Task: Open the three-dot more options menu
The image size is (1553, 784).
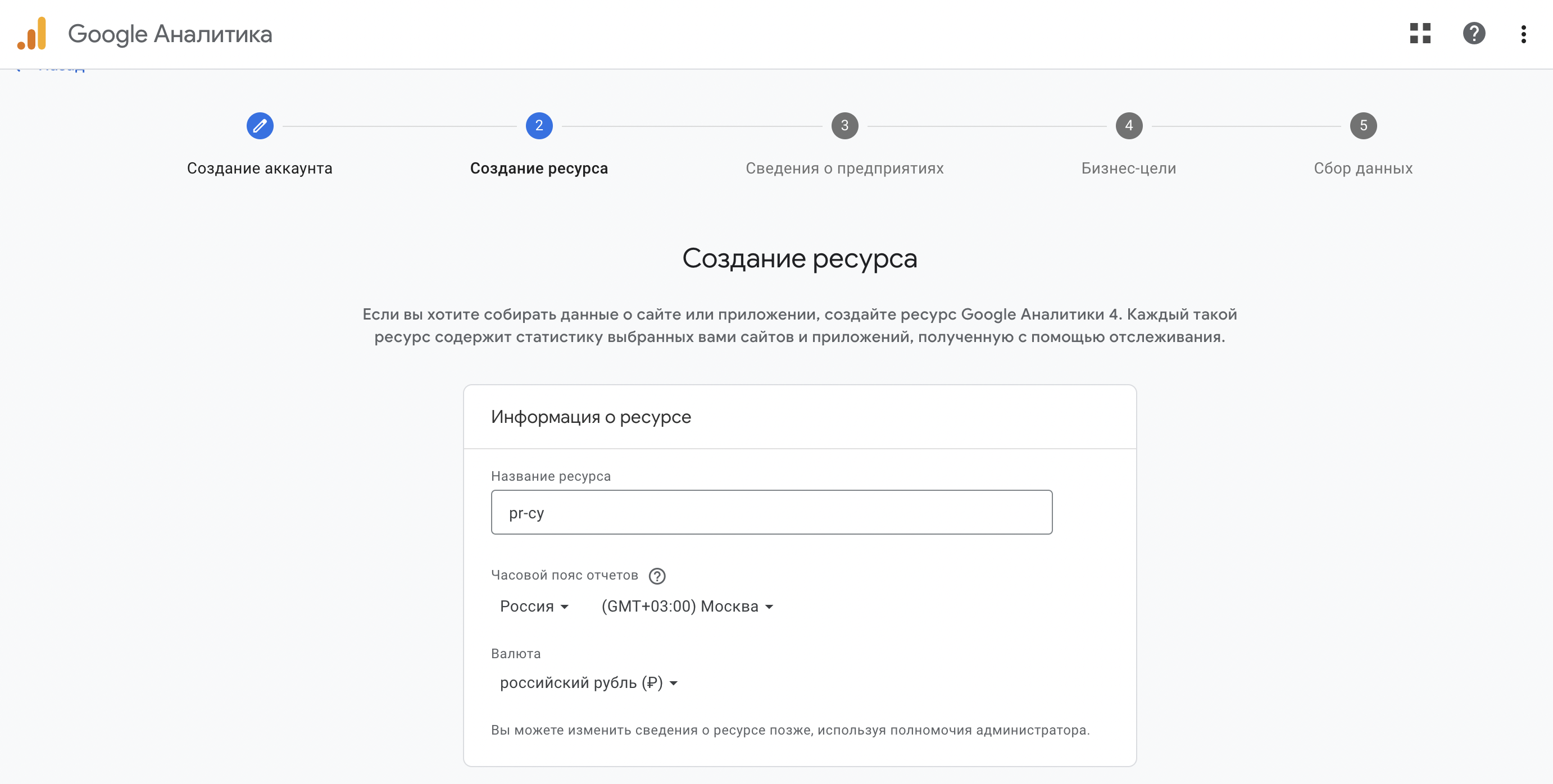Action: tap(1523, 34)
